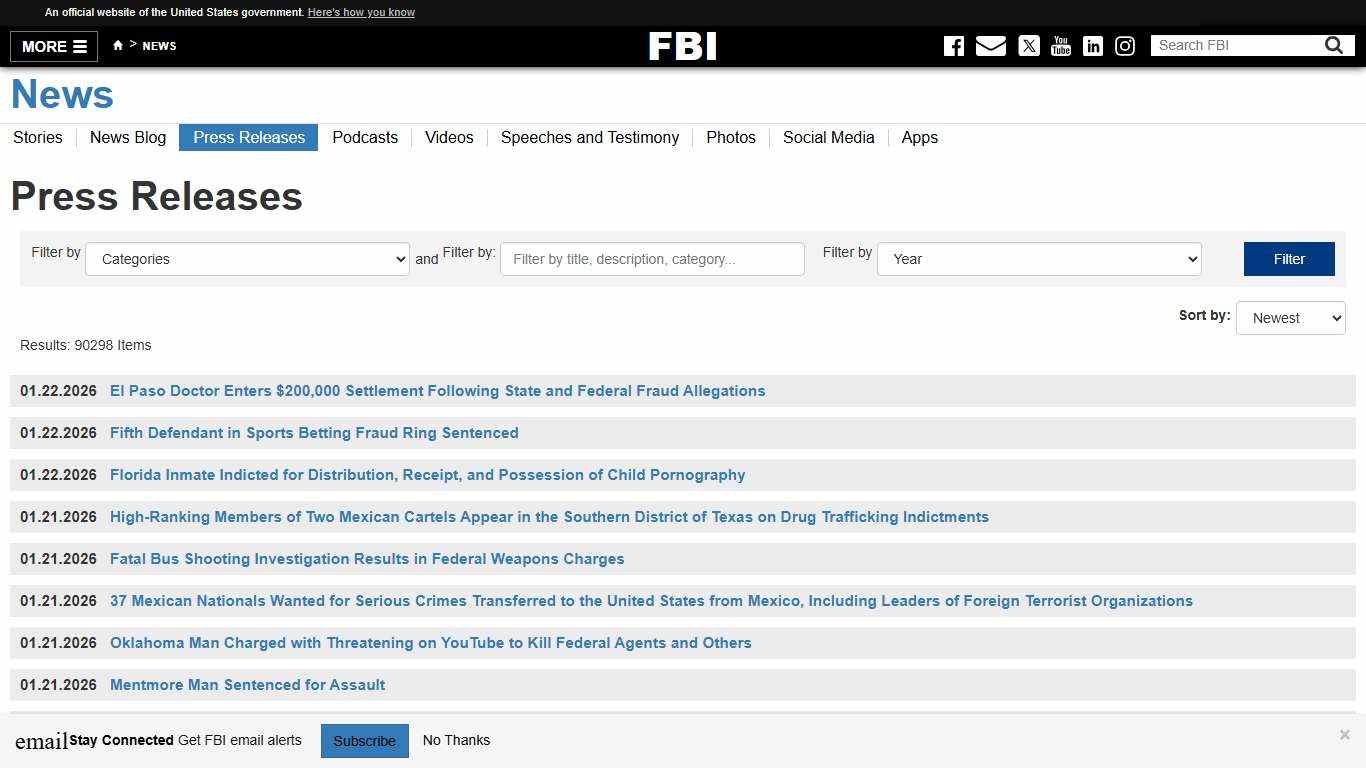Viewport: 1366px width, 768px height.
Task: Open the Fifth Defendant Sports Betting Fraud article
Action: (x=314, y=433)
